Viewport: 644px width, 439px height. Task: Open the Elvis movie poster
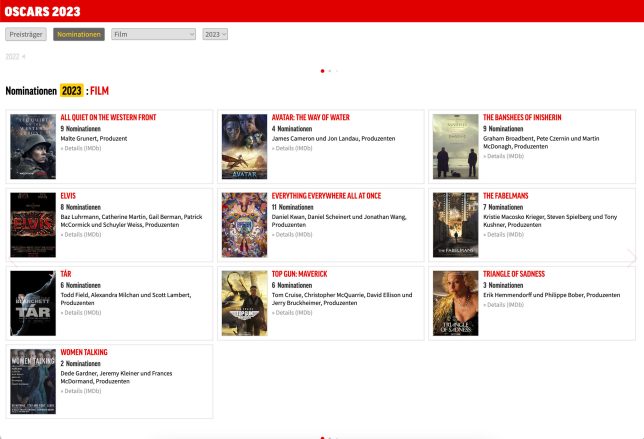(x=33, y=225)
